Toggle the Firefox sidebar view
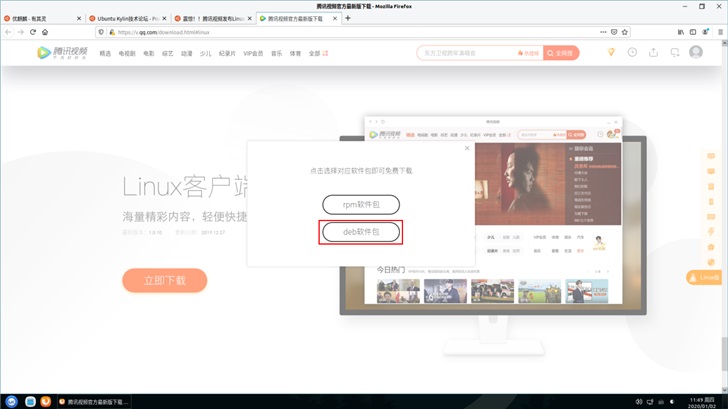Viewport: 728px width, 409px height. [693, 32]
